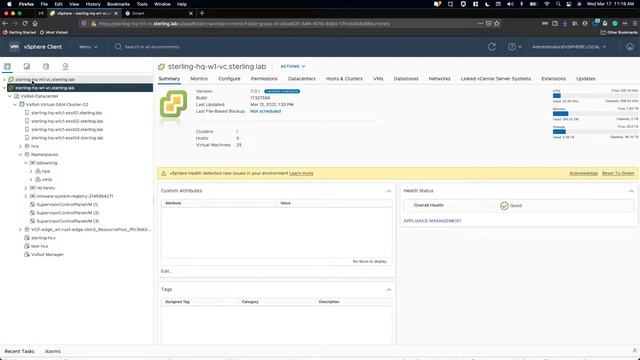Screen dimensions: 640x360
Task: Open a new browser tab with plus icon
Action: pyautogui.click(x=202, y=13)
